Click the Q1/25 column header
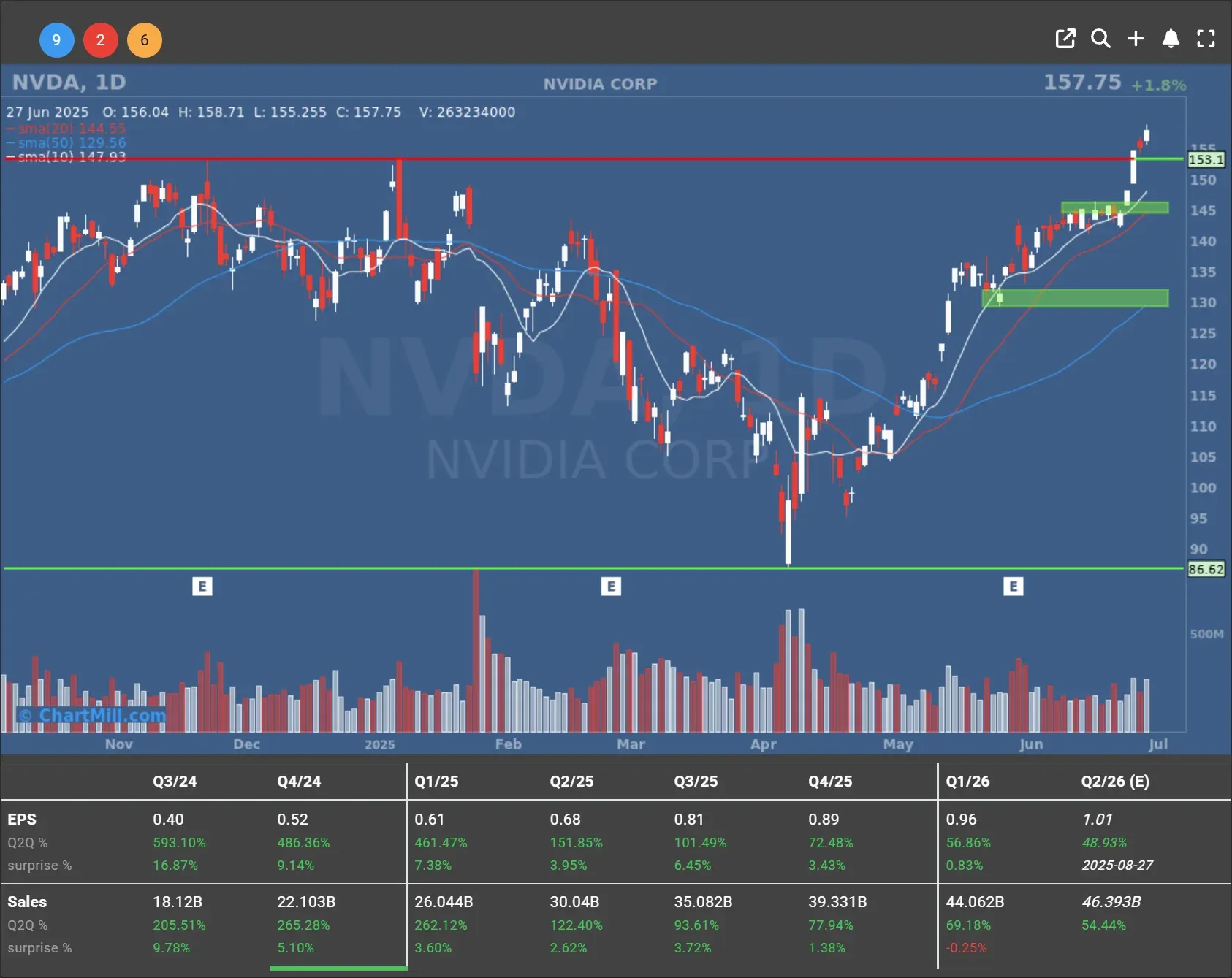 pos(436,781)
